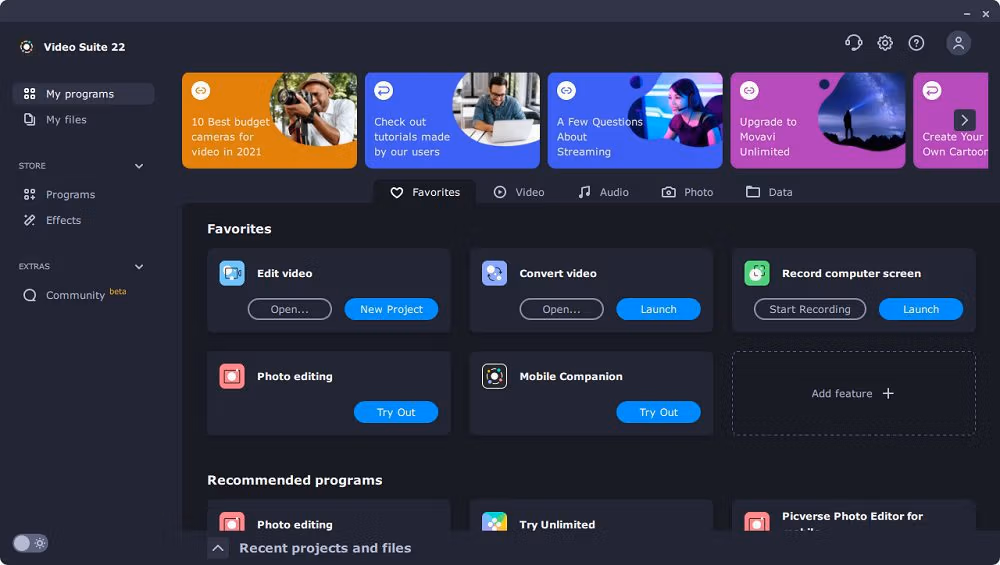1000x565 pixels.
Task: Click the help question mark icon
Action: click(x=916, y=43)
